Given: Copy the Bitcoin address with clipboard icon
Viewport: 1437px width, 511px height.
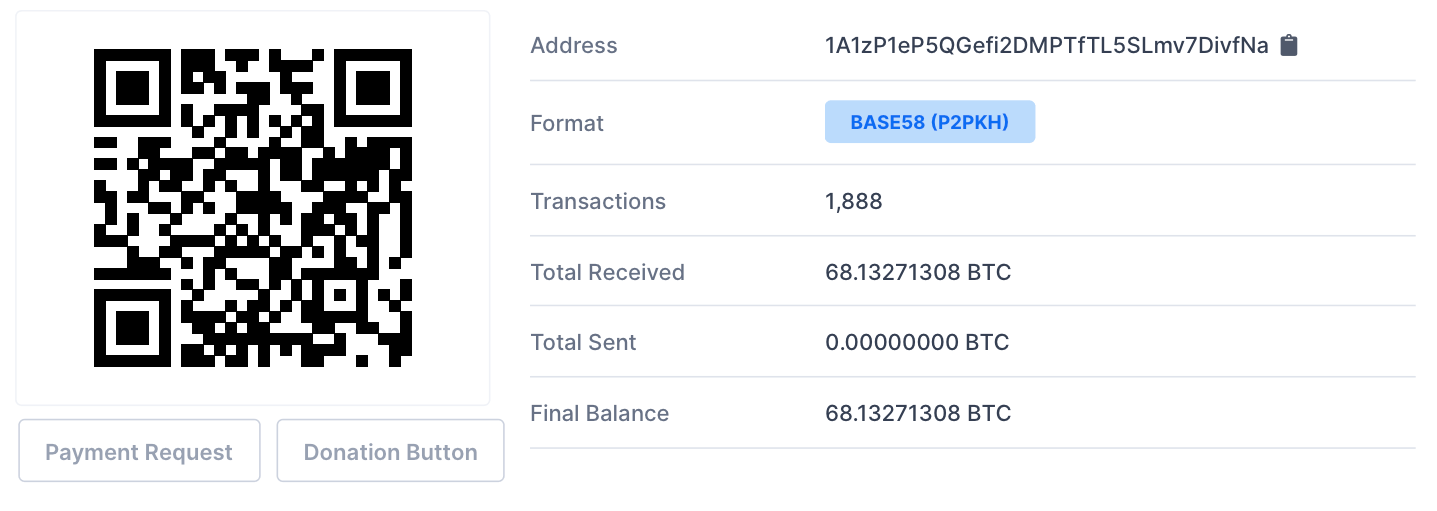Looking at the screenshot, I should click(x=1289, y=45).
